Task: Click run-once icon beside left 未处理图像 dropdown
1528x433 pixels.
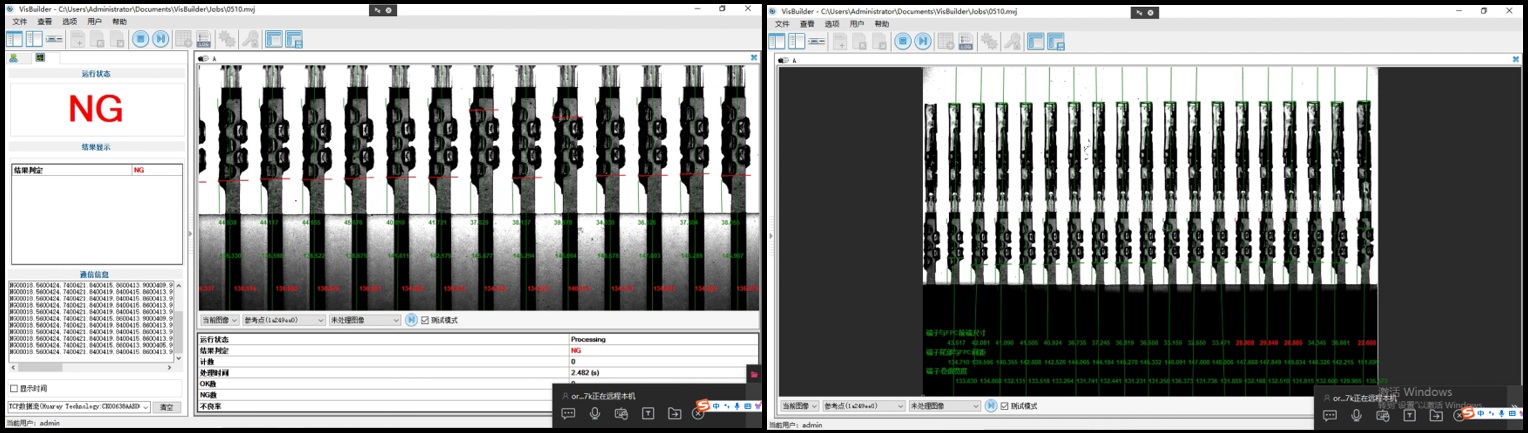Action: click(411, 320)
